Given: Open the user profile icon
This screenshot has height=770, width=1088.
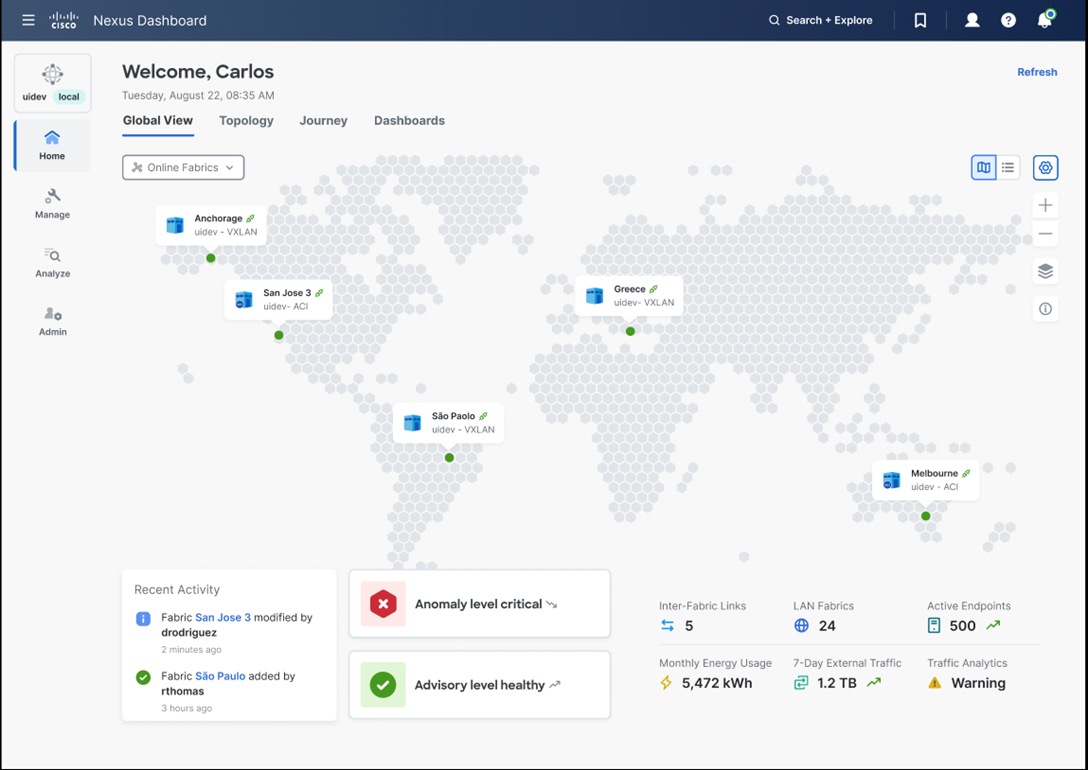Looking at the screenshot, I should 971,19.
